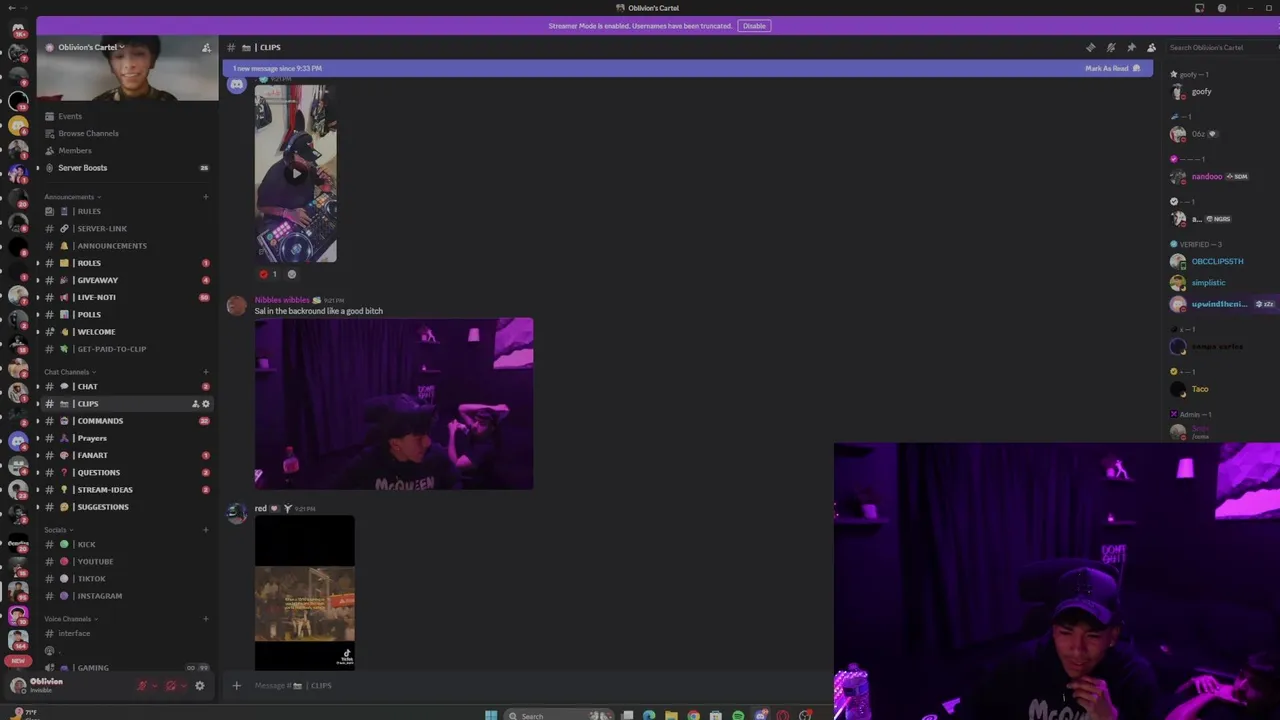Viewport: 1280px width, 720px height.
Task: Open User Settings gear icon
Action: (x=200, y=685)
